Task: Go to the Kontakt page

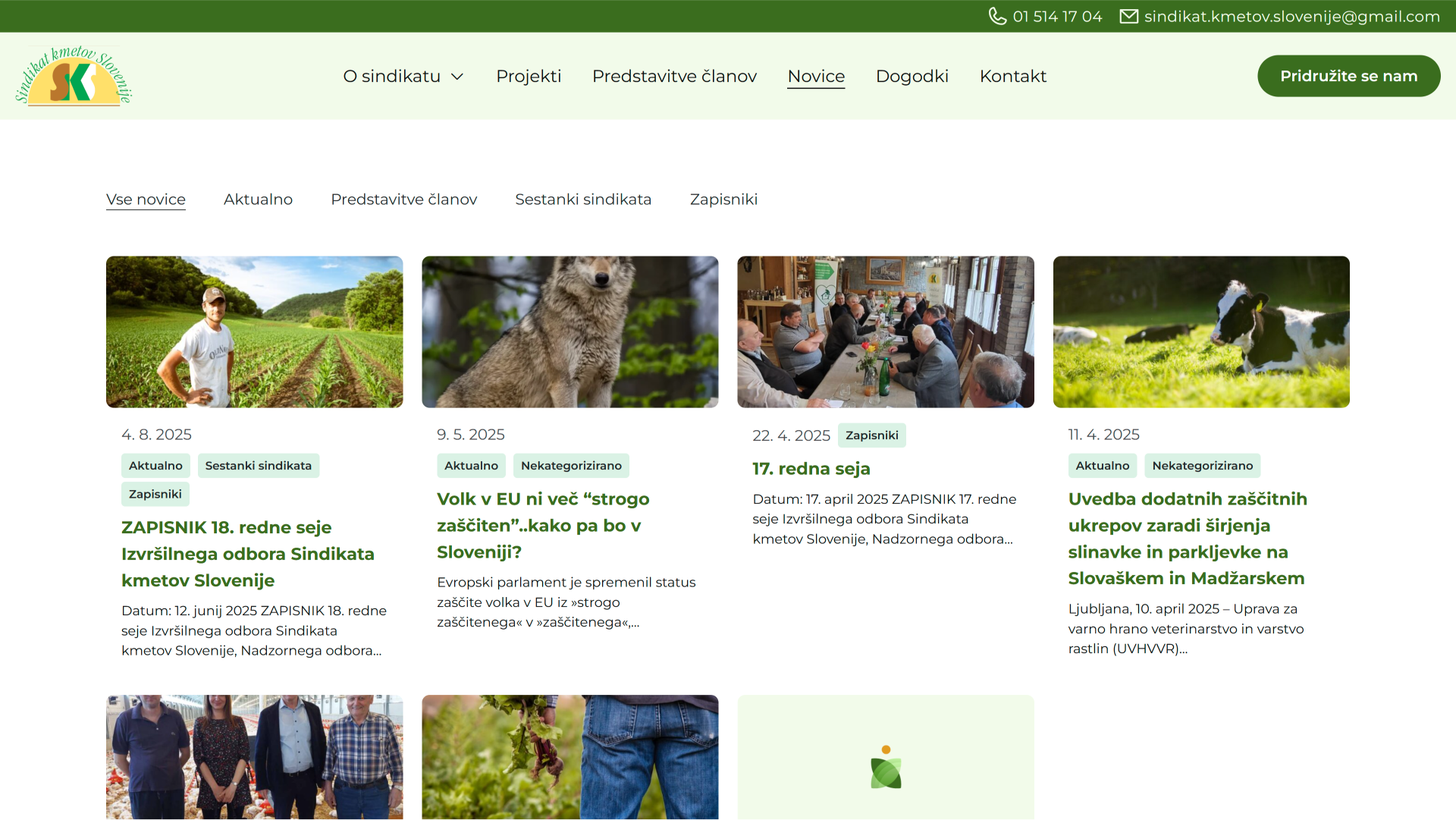Action: [1012, 76]
